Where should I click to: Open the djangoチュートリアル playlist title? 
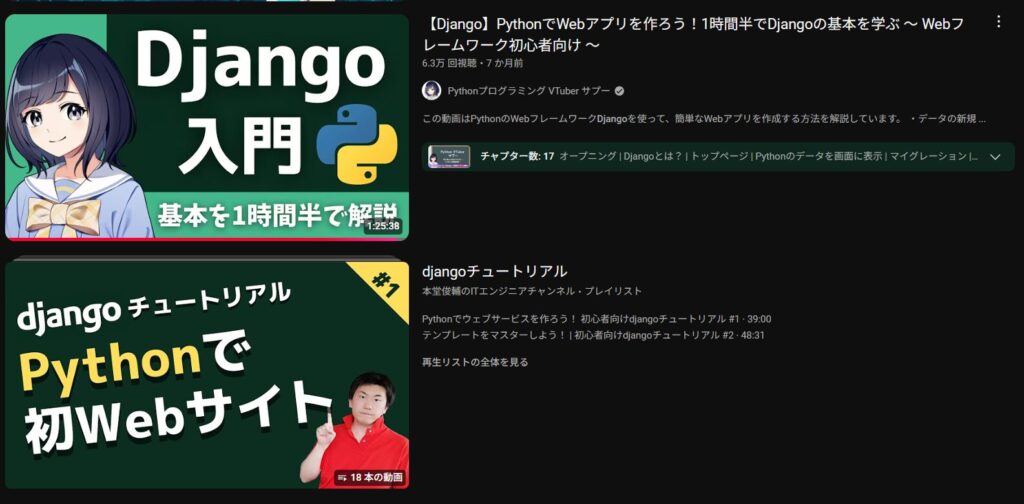[494, 272]
